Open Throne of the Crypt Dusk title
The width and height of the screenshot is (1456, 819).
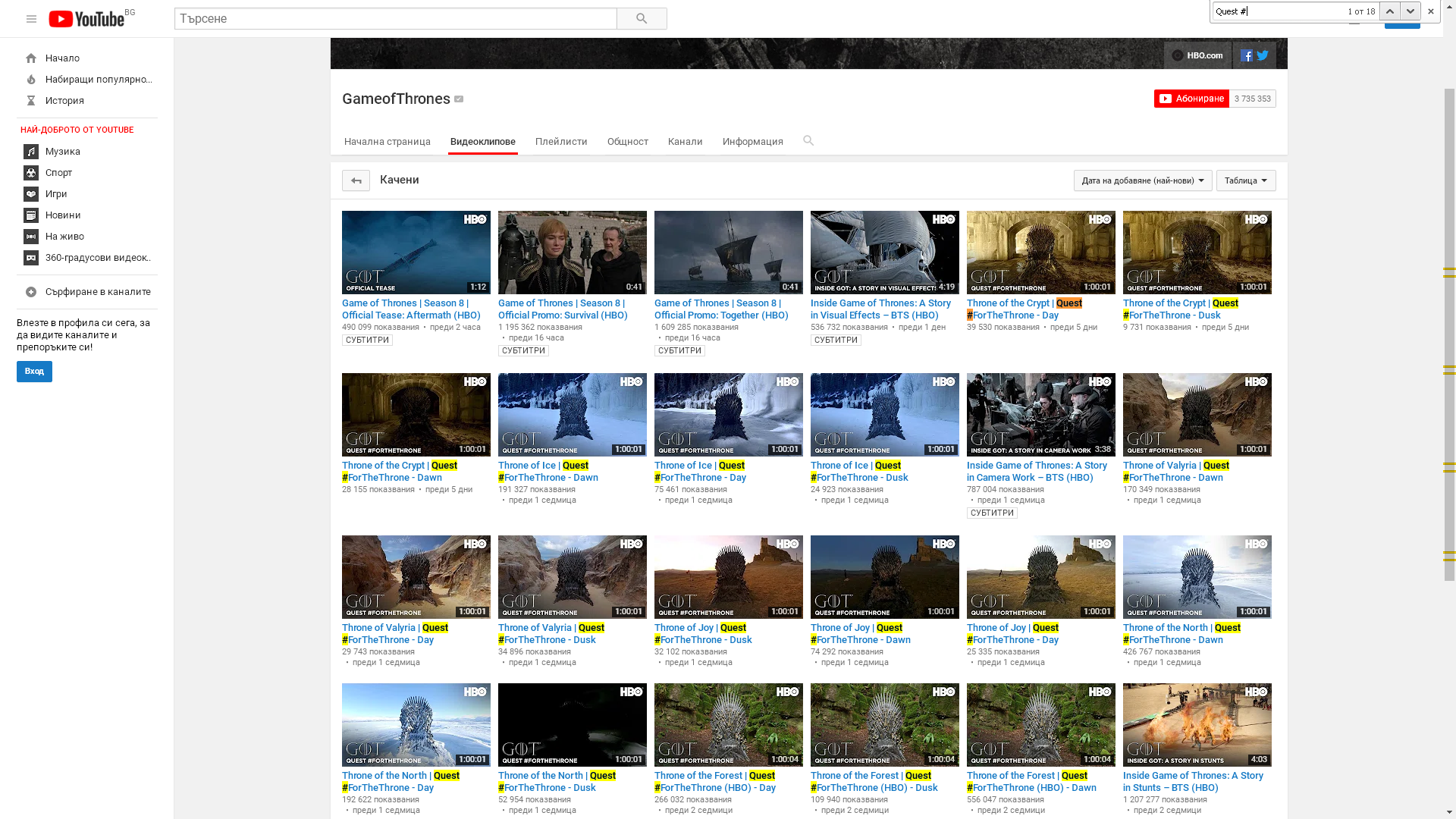click(x=1181, y=309)
